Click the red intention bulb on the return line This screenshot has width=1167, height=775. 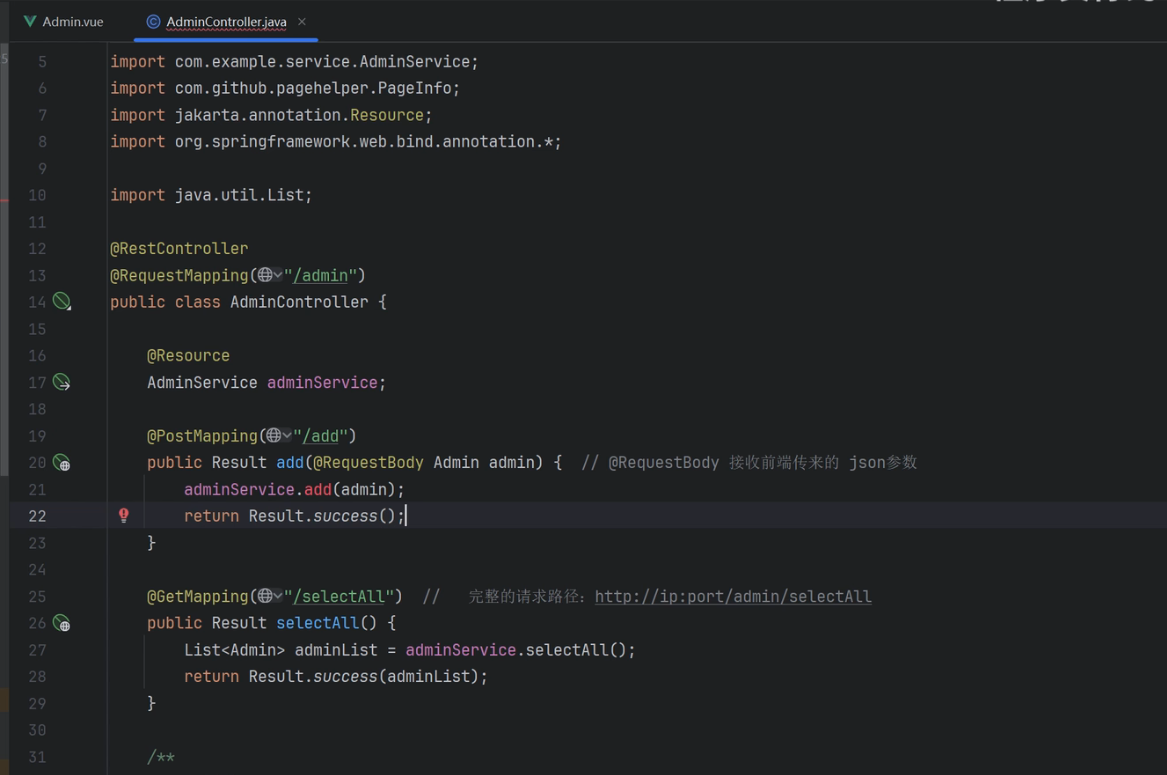(x=124, y=515)
